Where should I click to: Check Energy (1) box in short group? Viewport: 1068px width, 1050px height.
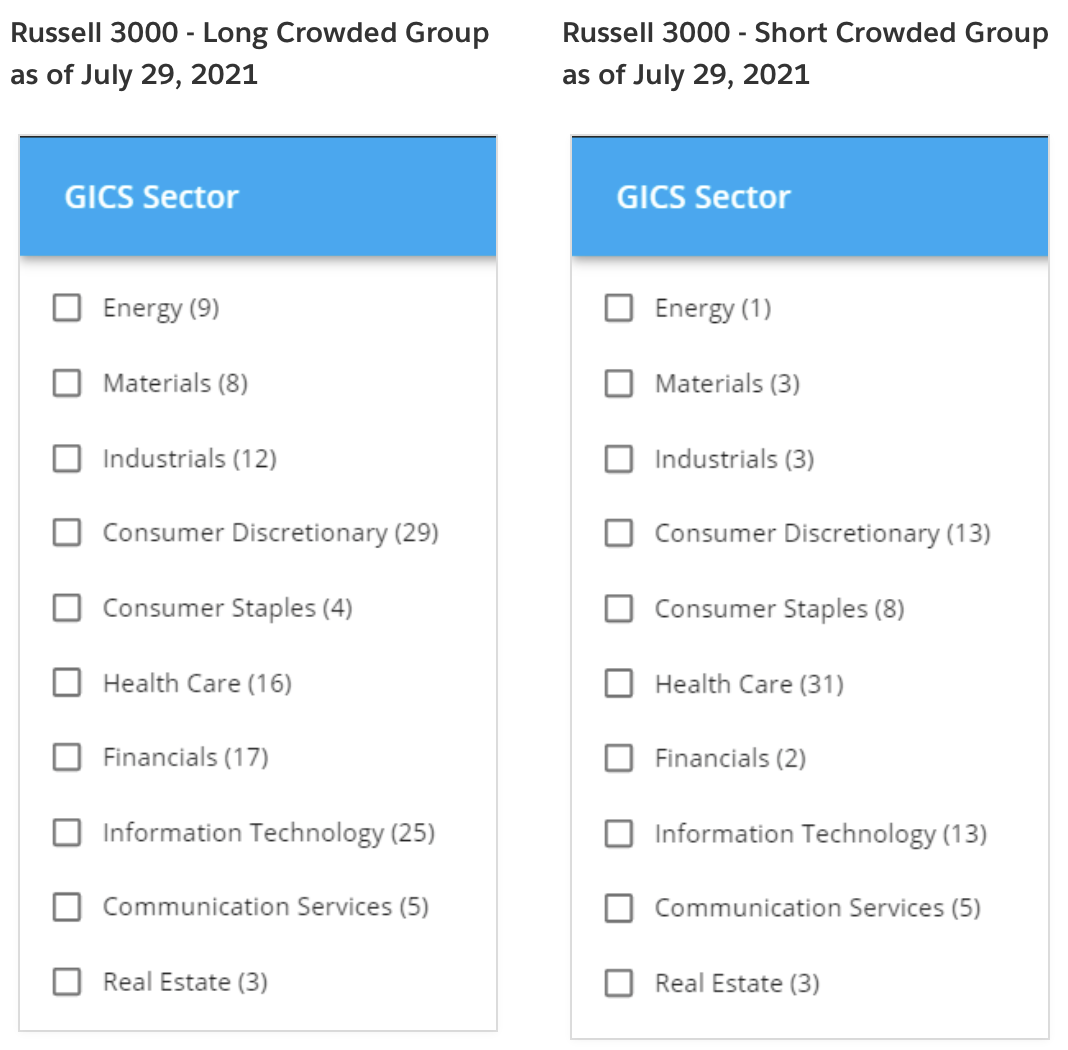click(619, 308)
